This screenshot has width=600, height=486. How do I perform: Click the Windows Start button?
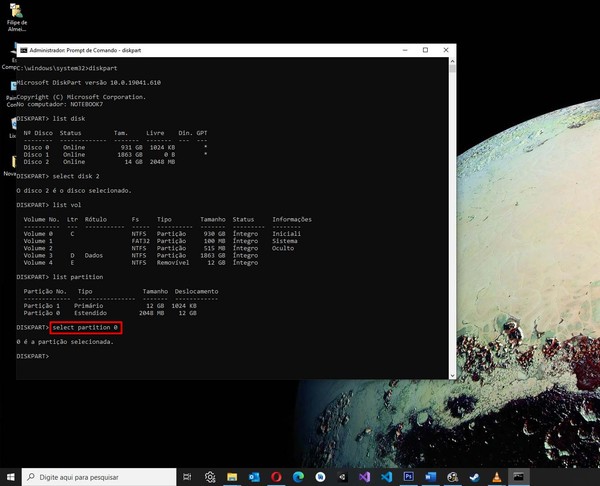point(10,477)
